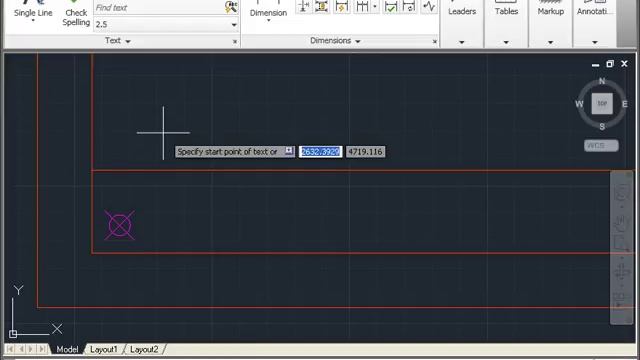Restore the drawing window
This screenshot has height=360, width=640.
pyautogui.click(x=610, y=64)
